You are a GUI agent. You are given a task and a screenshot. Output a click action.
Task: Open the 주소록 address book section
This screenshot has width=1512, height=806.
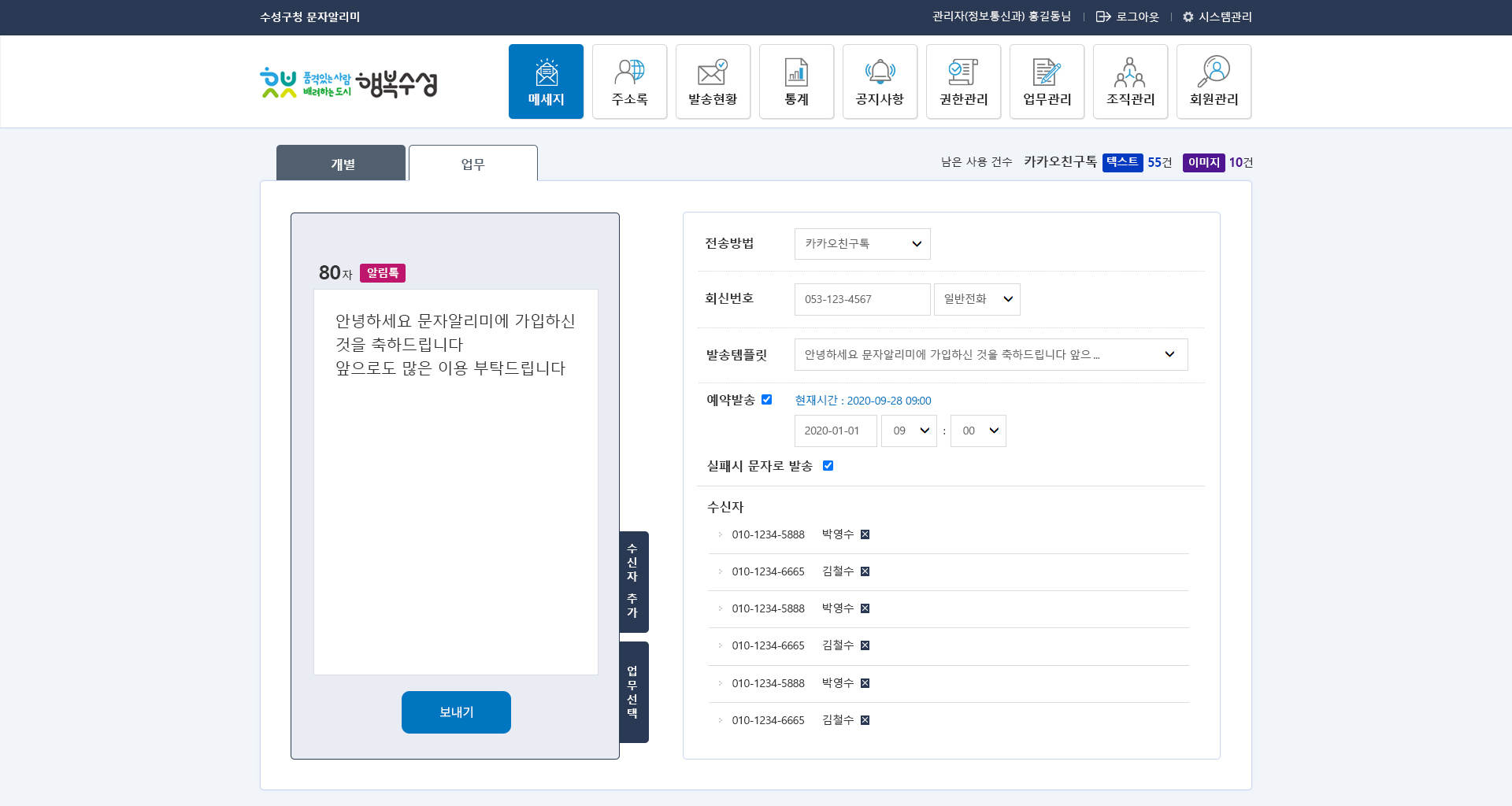point(629,81)
